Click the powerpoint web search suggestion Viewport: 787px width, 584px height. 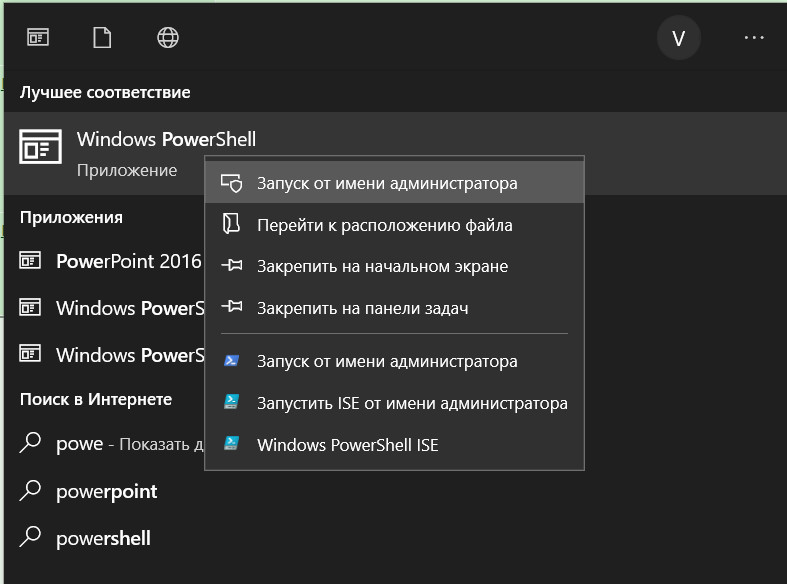pos(106,492)
